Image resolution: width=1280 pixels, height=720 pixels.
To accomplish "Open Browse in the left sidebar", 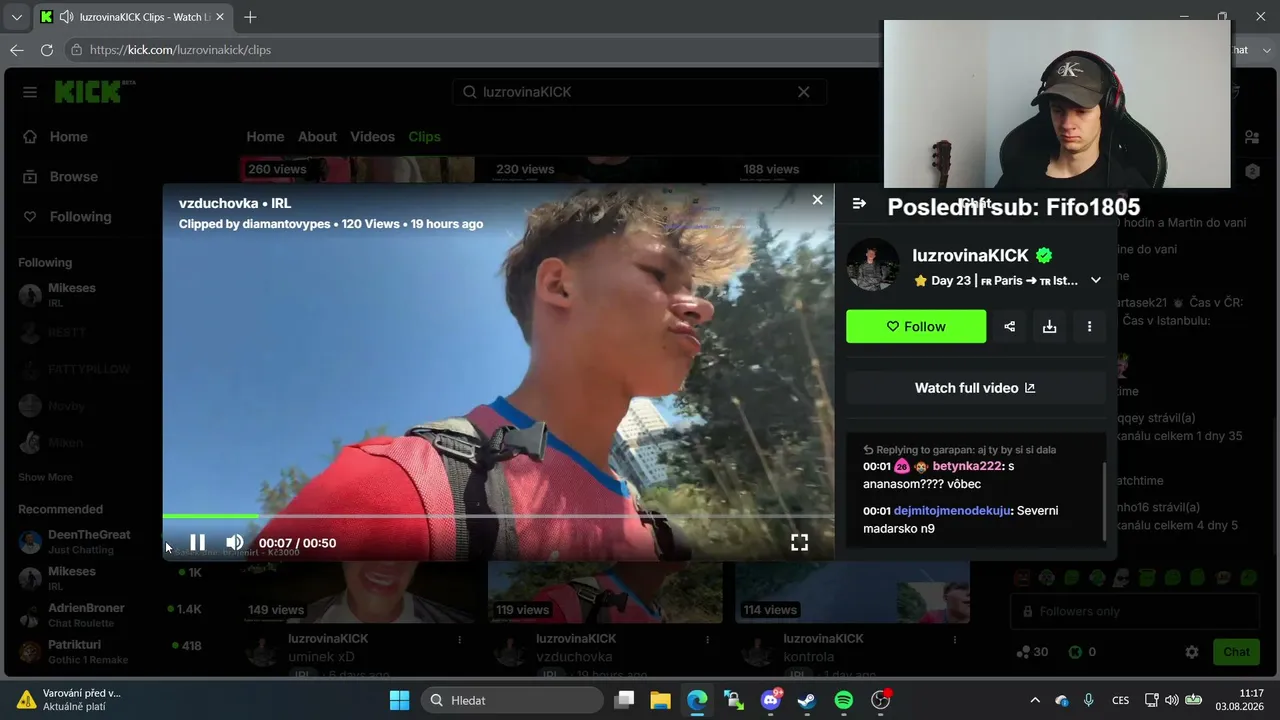I will pos(74,177).
